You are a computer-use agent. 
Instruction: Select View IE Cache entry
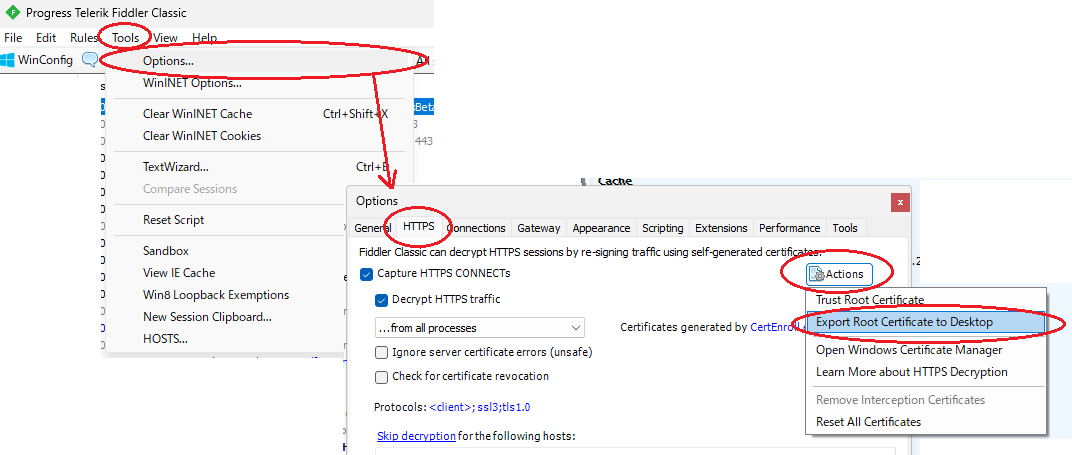pos(227,273)
